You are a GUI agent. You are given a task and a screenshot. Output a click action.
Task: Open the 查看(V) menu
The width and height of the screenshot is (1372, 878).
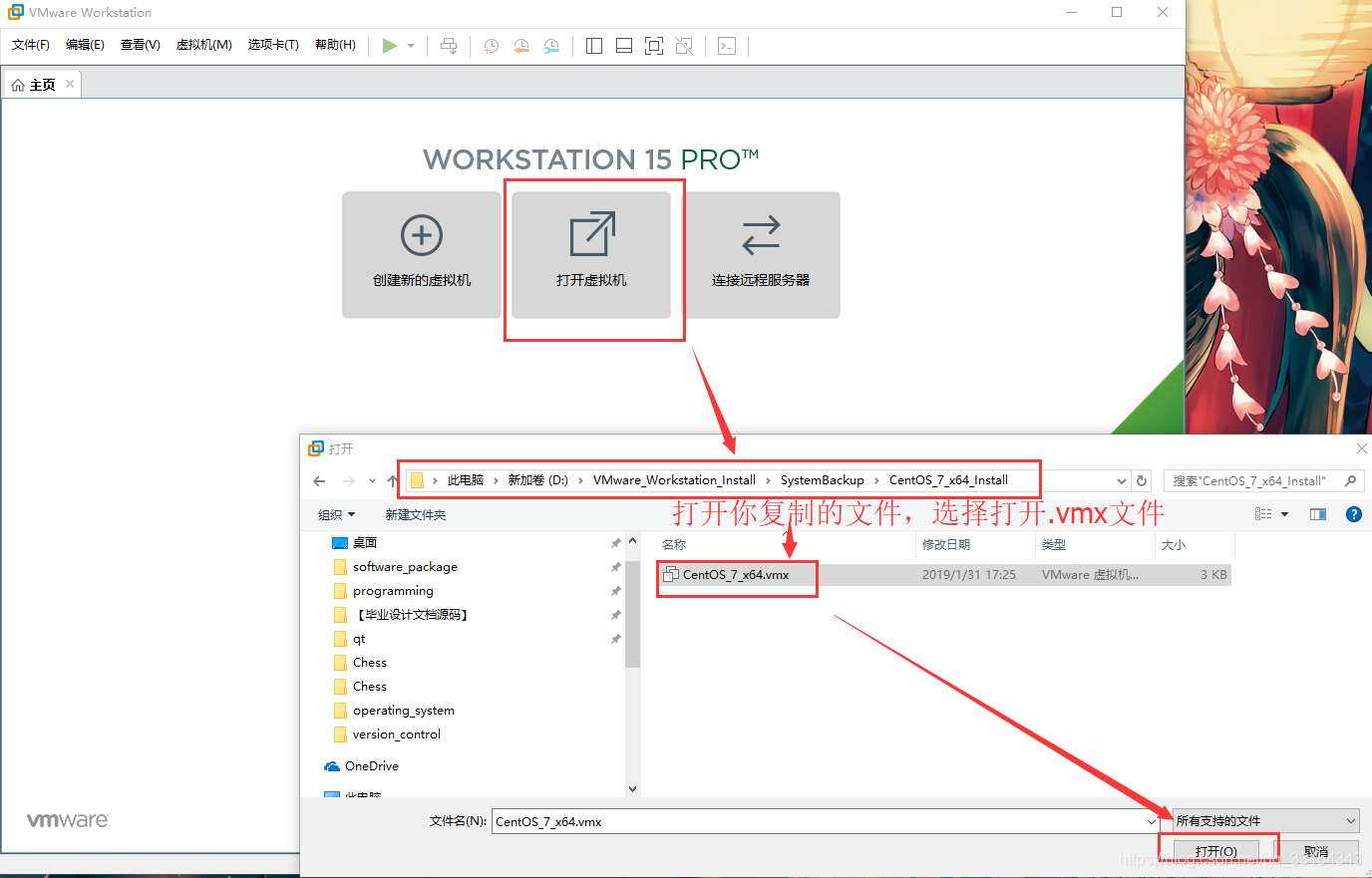[x=141, y=45]
